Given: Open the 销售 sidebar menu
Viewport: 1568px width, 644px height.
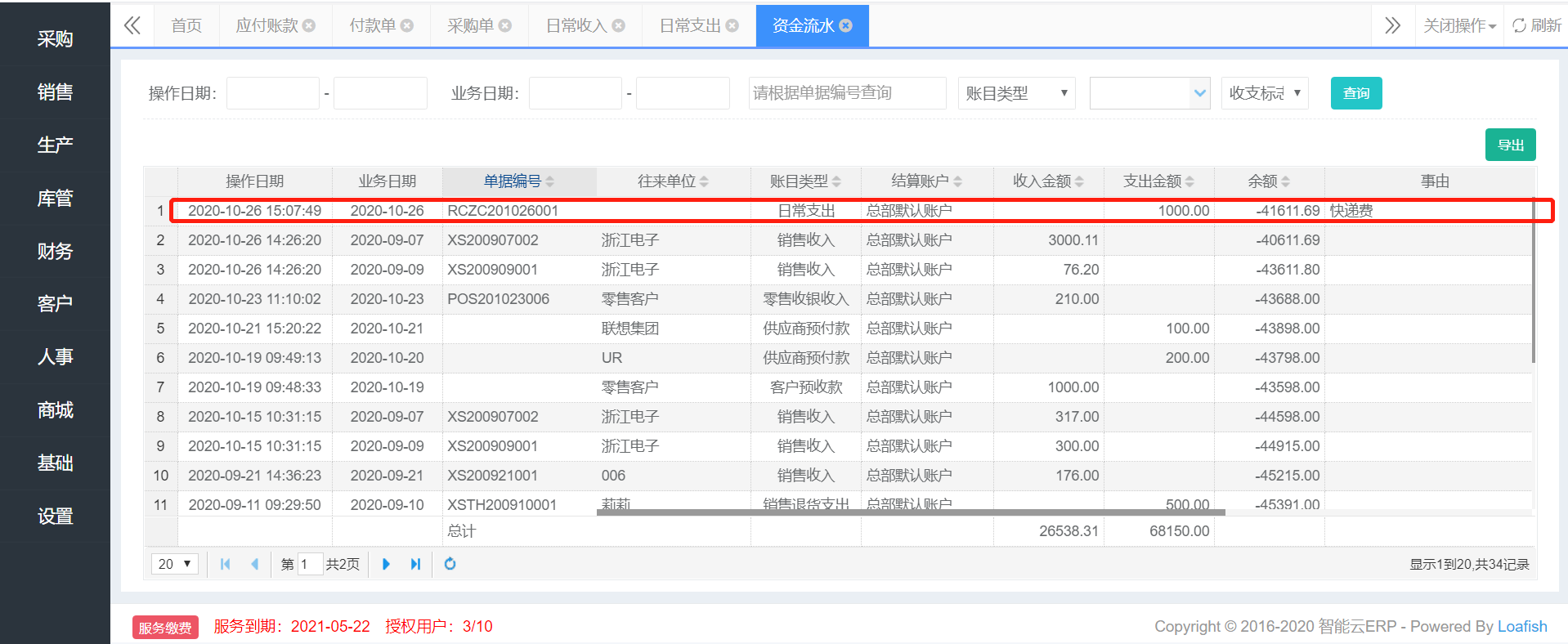Looking at the screenshot, I should (55, 92).
